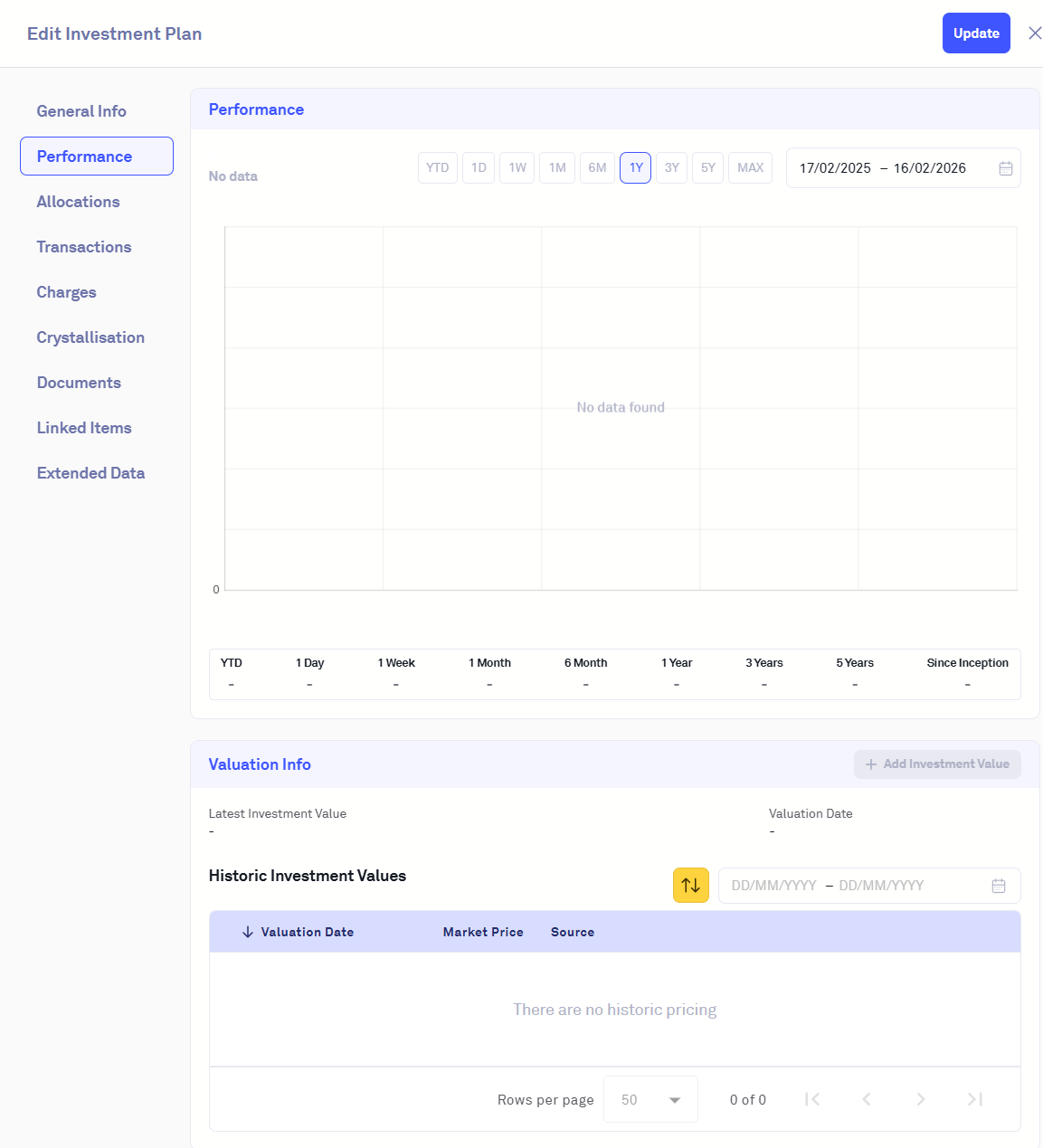Image resolution: width=1043 pixels, height=1148 pixels.
Task: Open the 17/02/2025 – 16/02/2026 date picker
Action: 882,168
